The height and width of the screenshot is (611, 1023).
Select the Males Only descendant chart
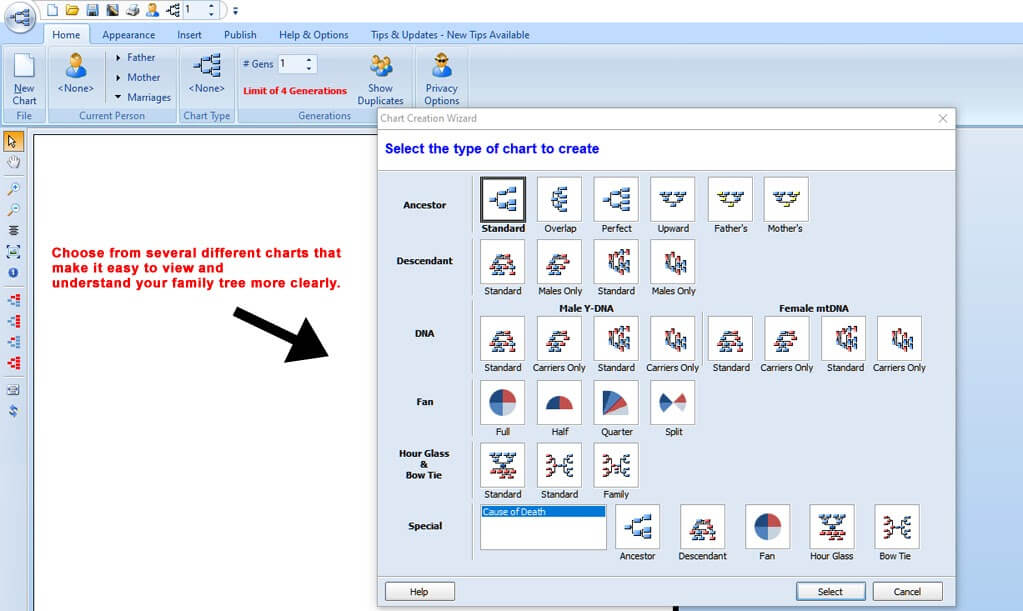(558, 264)
